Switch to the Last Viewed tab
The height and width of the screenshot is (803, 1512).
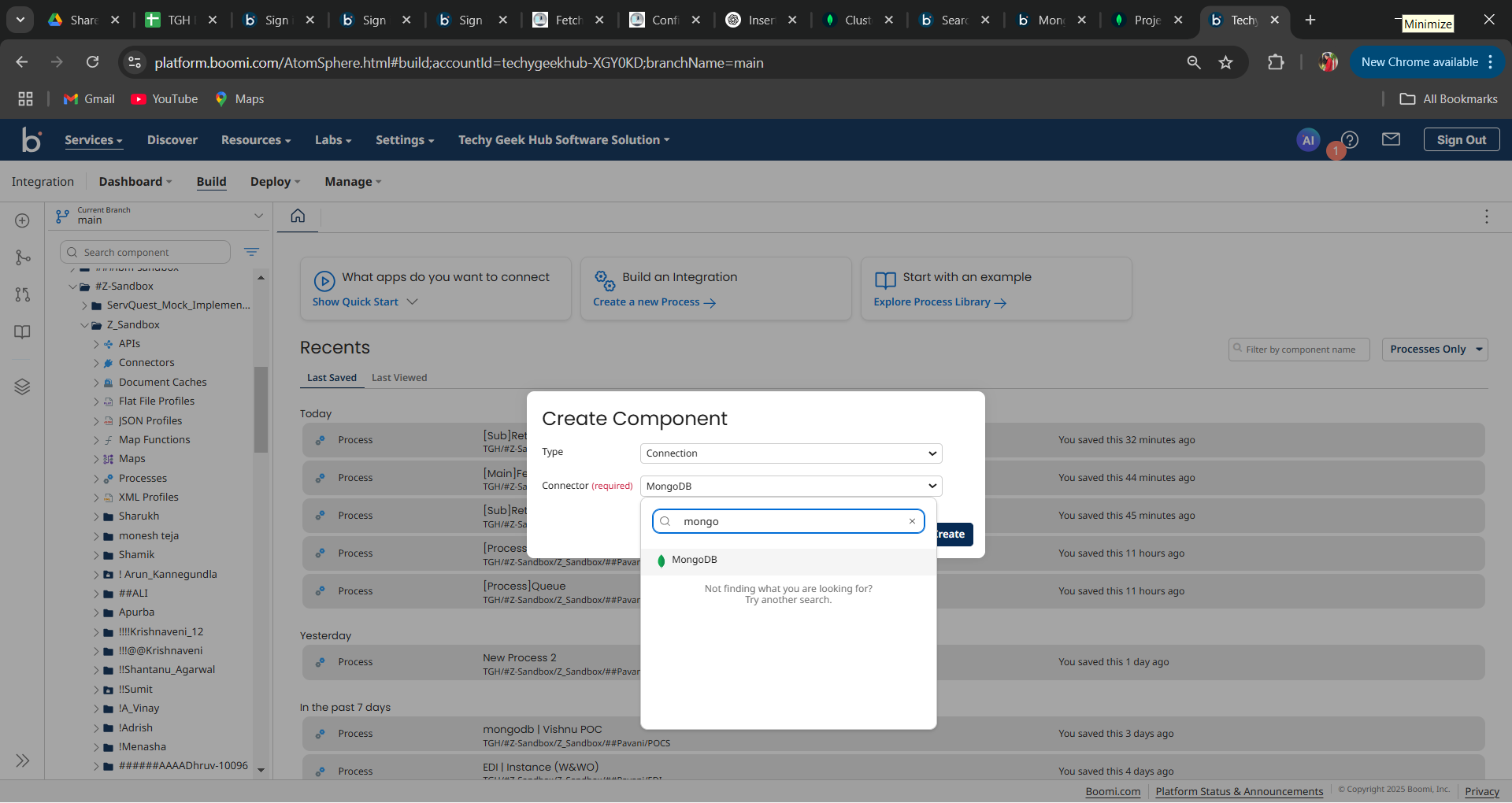tap(399, 378)
